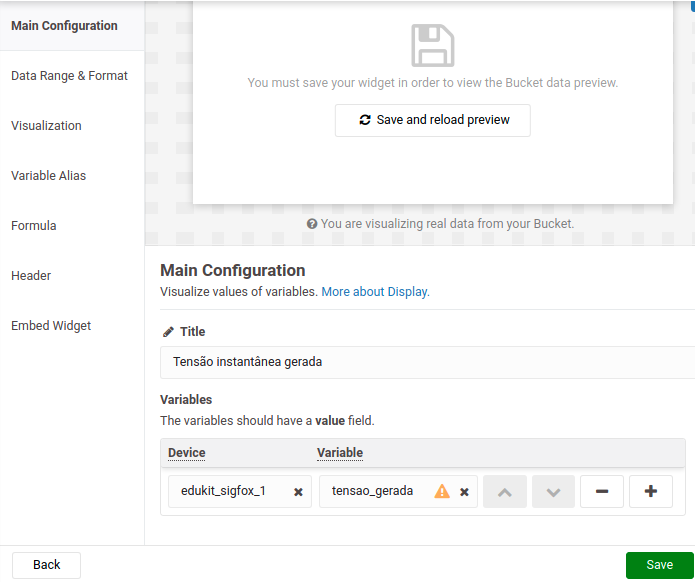Open the More about Display link
Image resolution: width=695 pixels, height=582 pixels.
pos(375,292)
